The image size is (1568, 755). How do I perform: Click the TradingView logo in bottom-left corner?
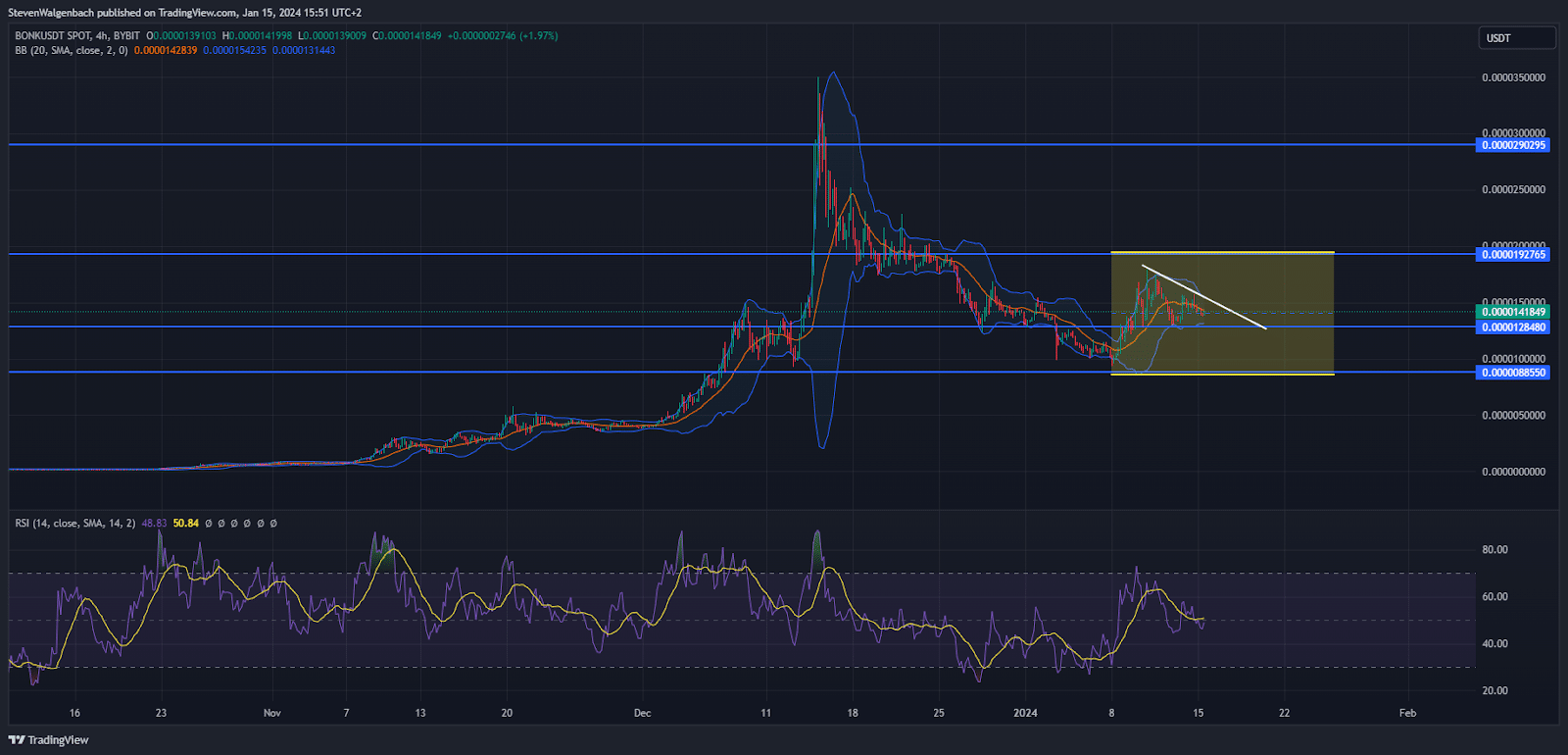49,740
